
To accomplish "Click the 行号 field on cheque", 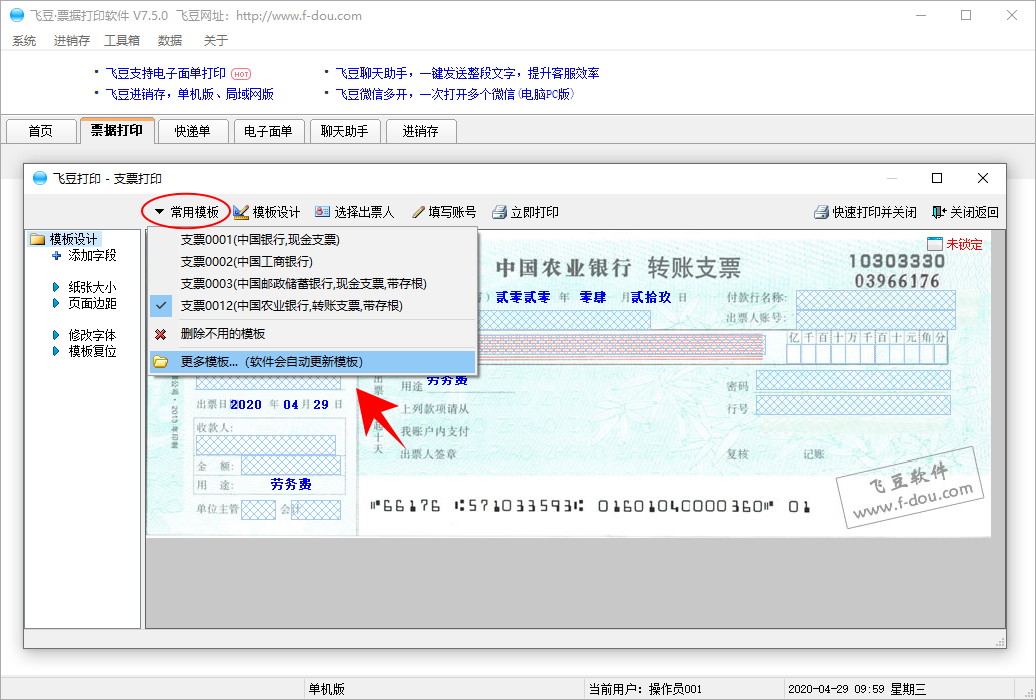I will click(x=853, y=405).
